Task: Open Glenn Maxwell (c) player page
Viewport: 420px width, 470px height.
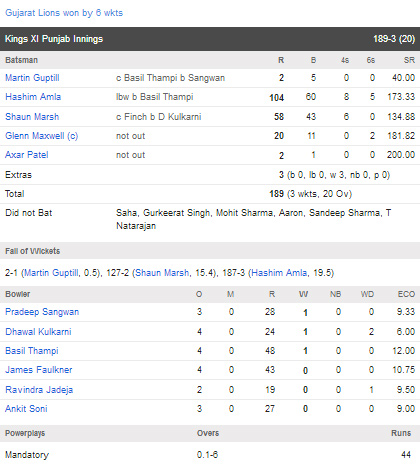Action: (x=42, y=136)
